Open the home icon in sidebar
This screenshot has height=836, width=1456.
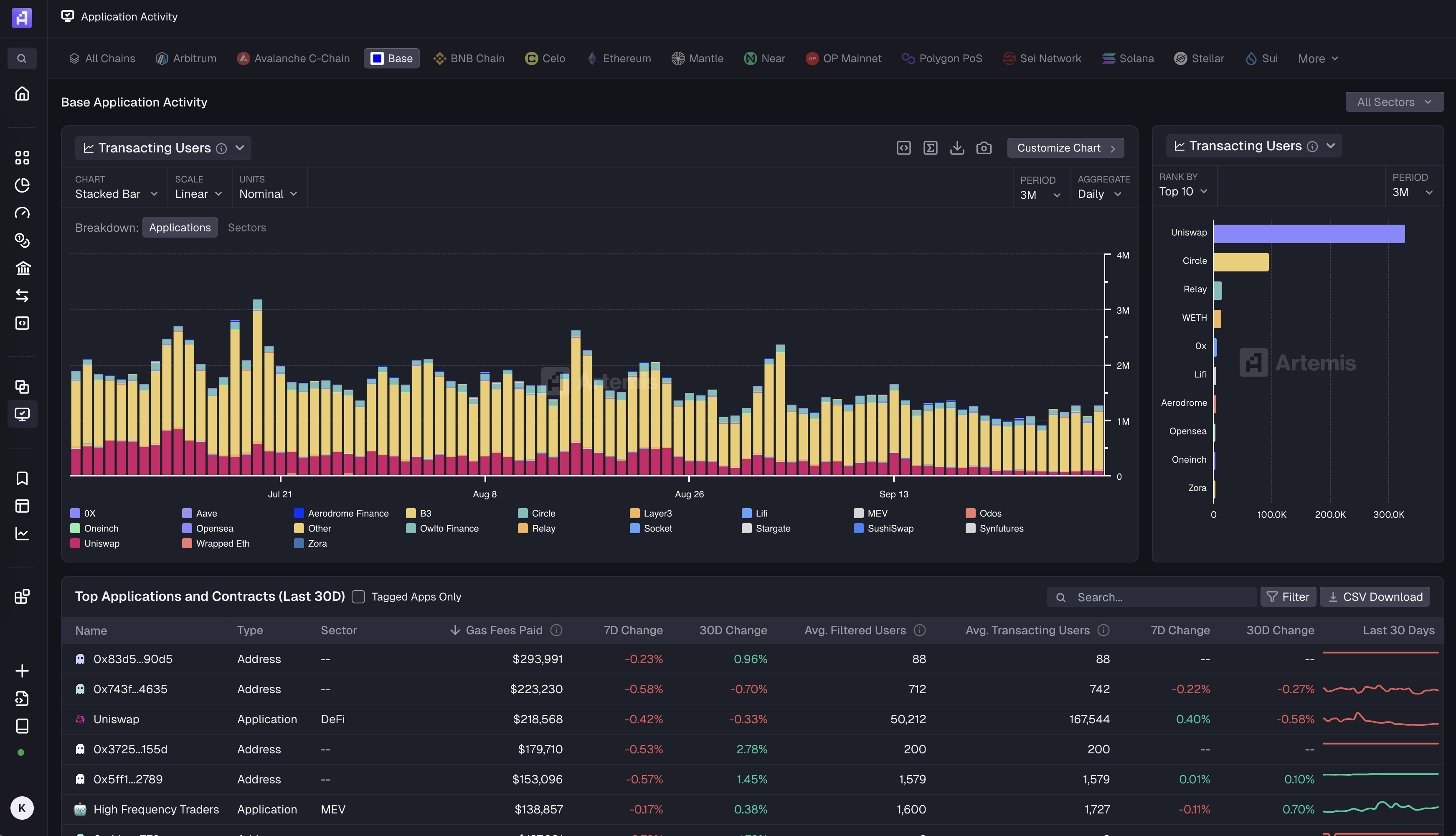click(22, 94)
